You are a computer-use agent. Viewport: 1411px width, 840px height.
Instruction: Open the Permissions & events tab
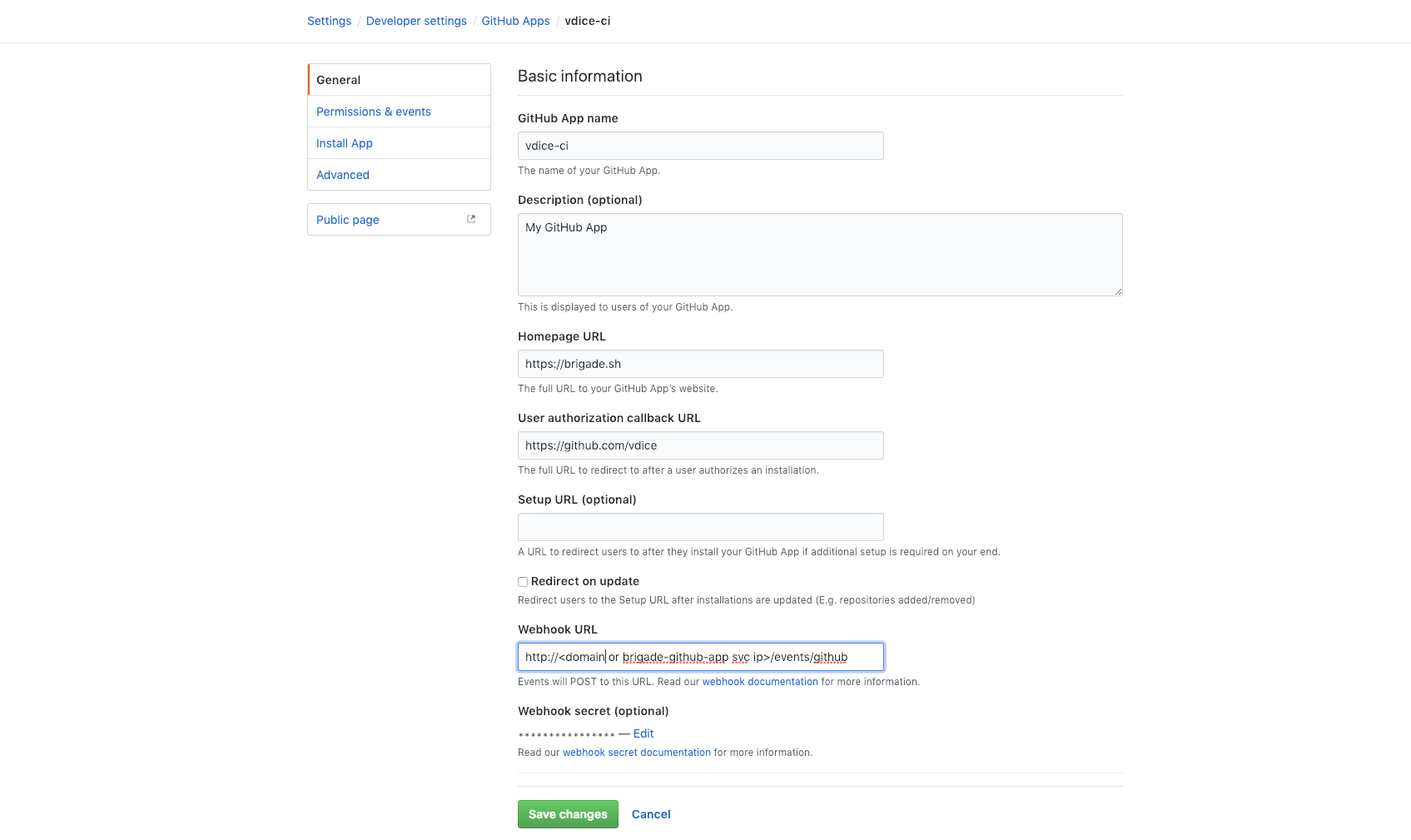pos(373,112)
